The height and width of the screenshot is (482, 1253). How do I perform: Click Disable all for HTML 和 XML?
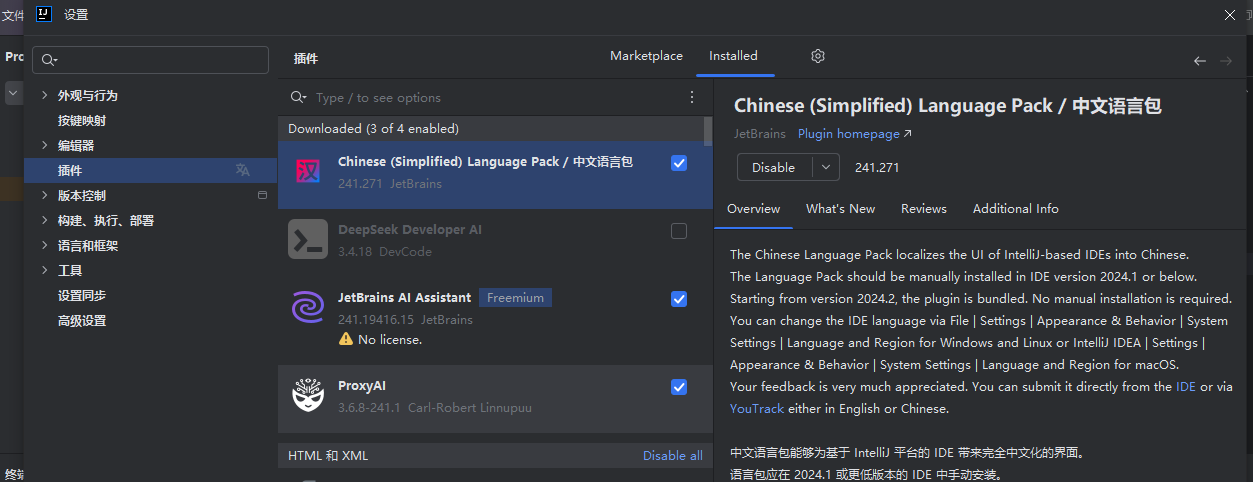click(x=672, y=456)
